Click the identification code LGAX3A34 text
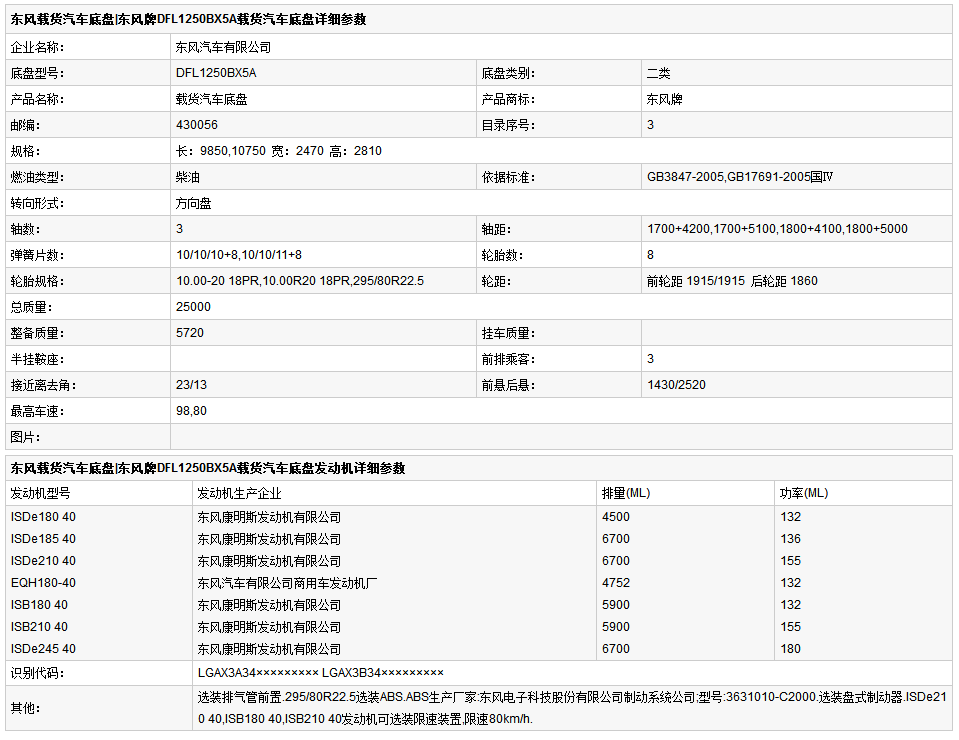Image resolution: width=959 pixels, height=740 pixels. (258, 673)
